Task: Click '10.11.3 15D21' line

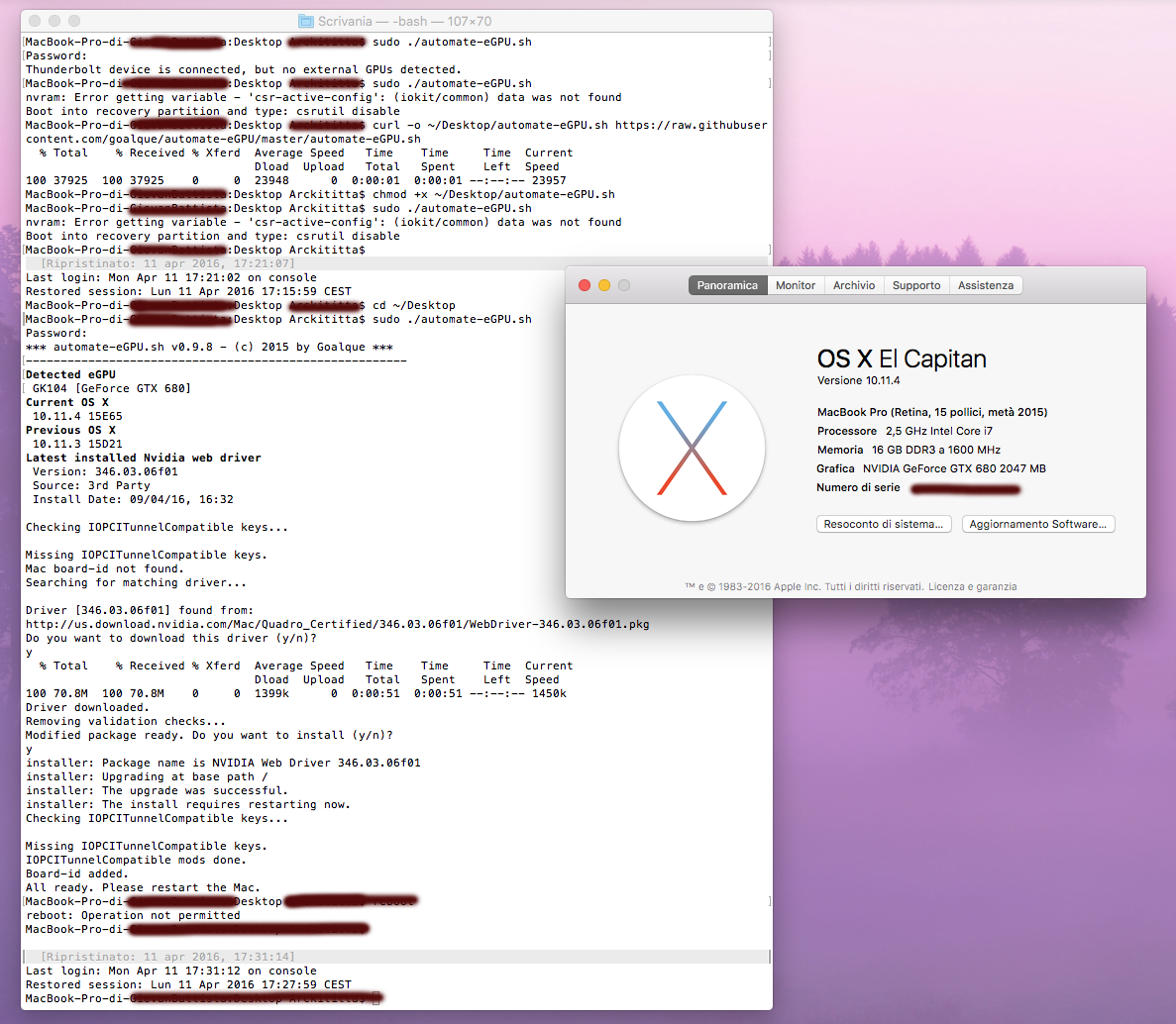Action: click(x=77, y=444)
